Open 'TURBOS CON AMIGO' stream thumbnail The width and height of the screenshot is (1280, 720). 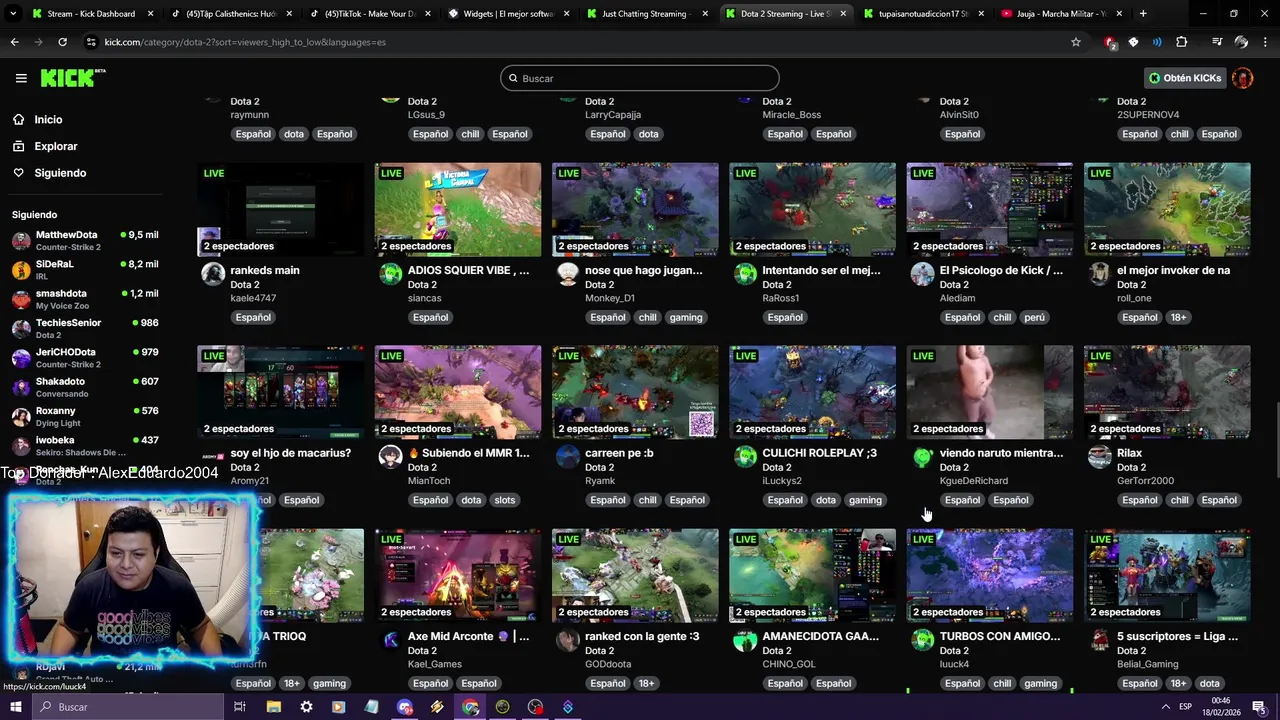coord(990,576)
